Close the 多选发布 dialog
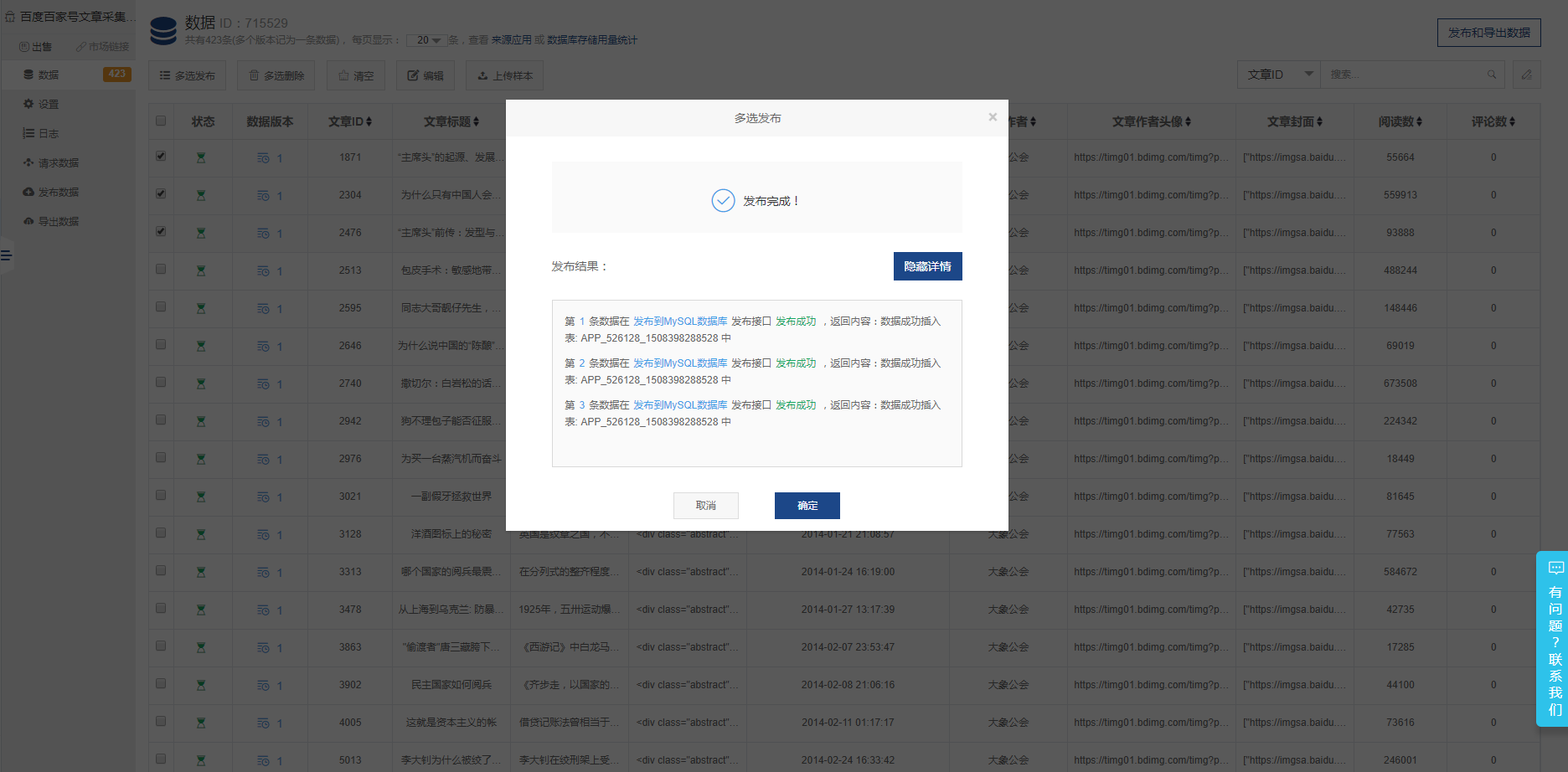 [993, 117]
